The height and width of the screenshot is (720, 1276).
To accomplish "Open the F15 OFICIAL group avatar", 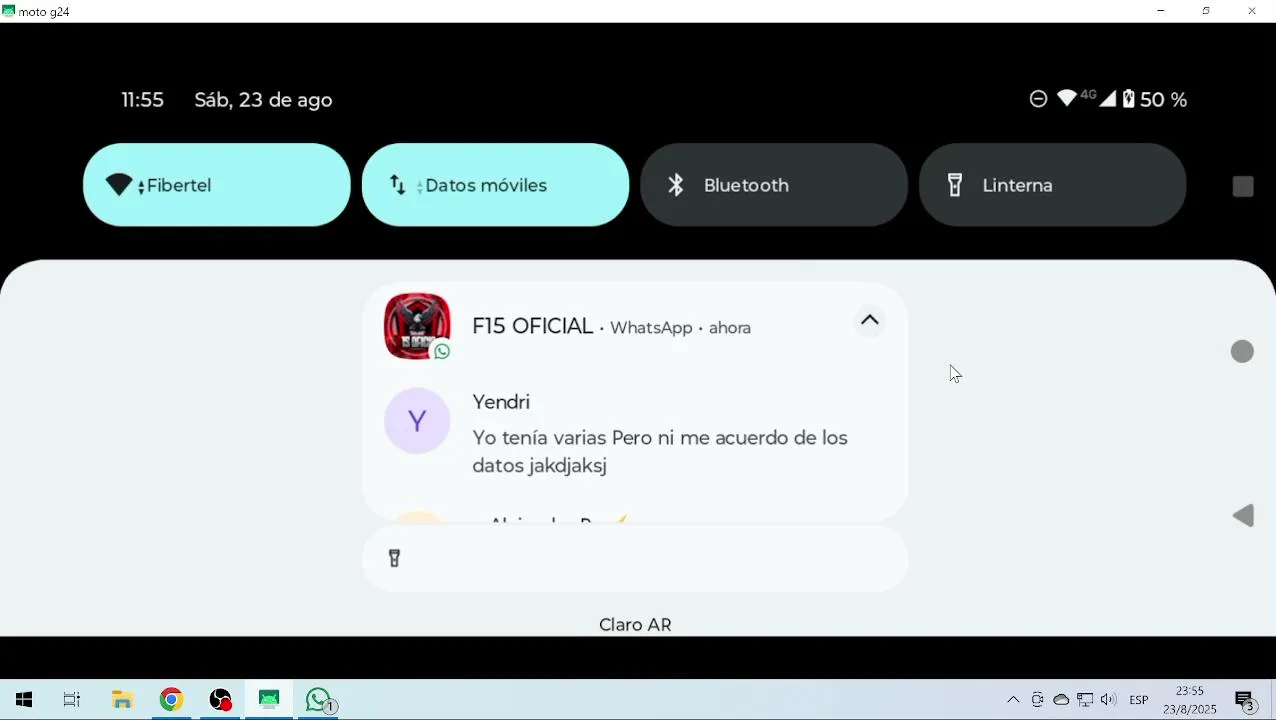I will coord(417,326).
